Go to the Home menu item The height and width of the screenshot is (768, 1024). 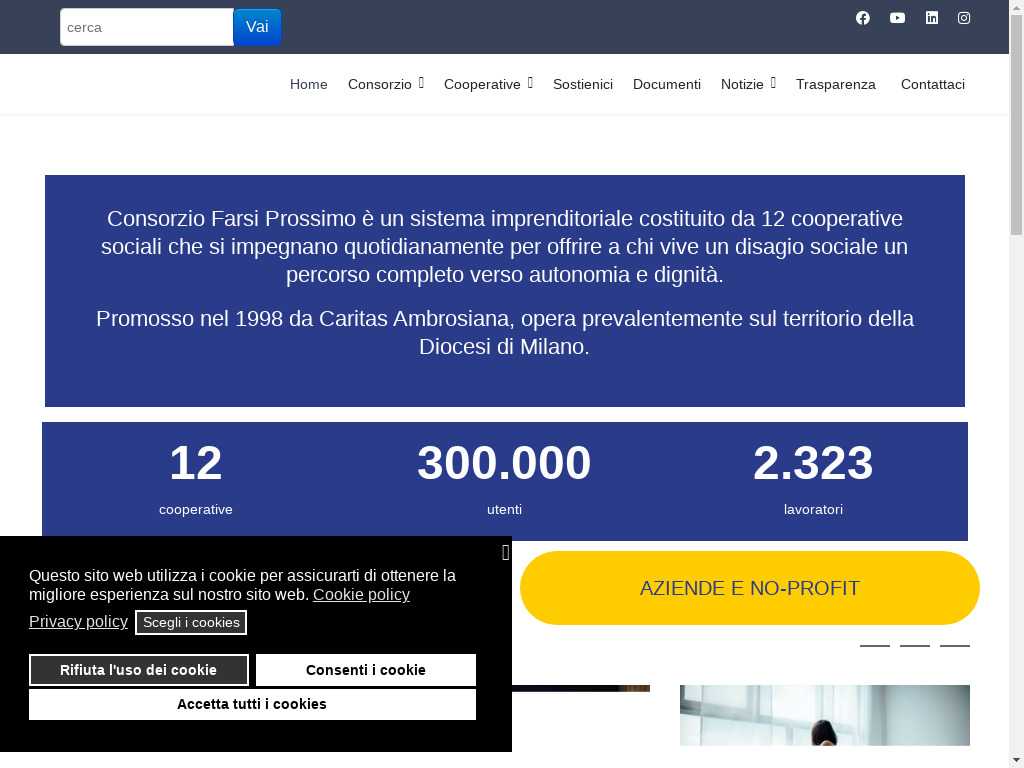pyautogui.click(x=308, y=84)
